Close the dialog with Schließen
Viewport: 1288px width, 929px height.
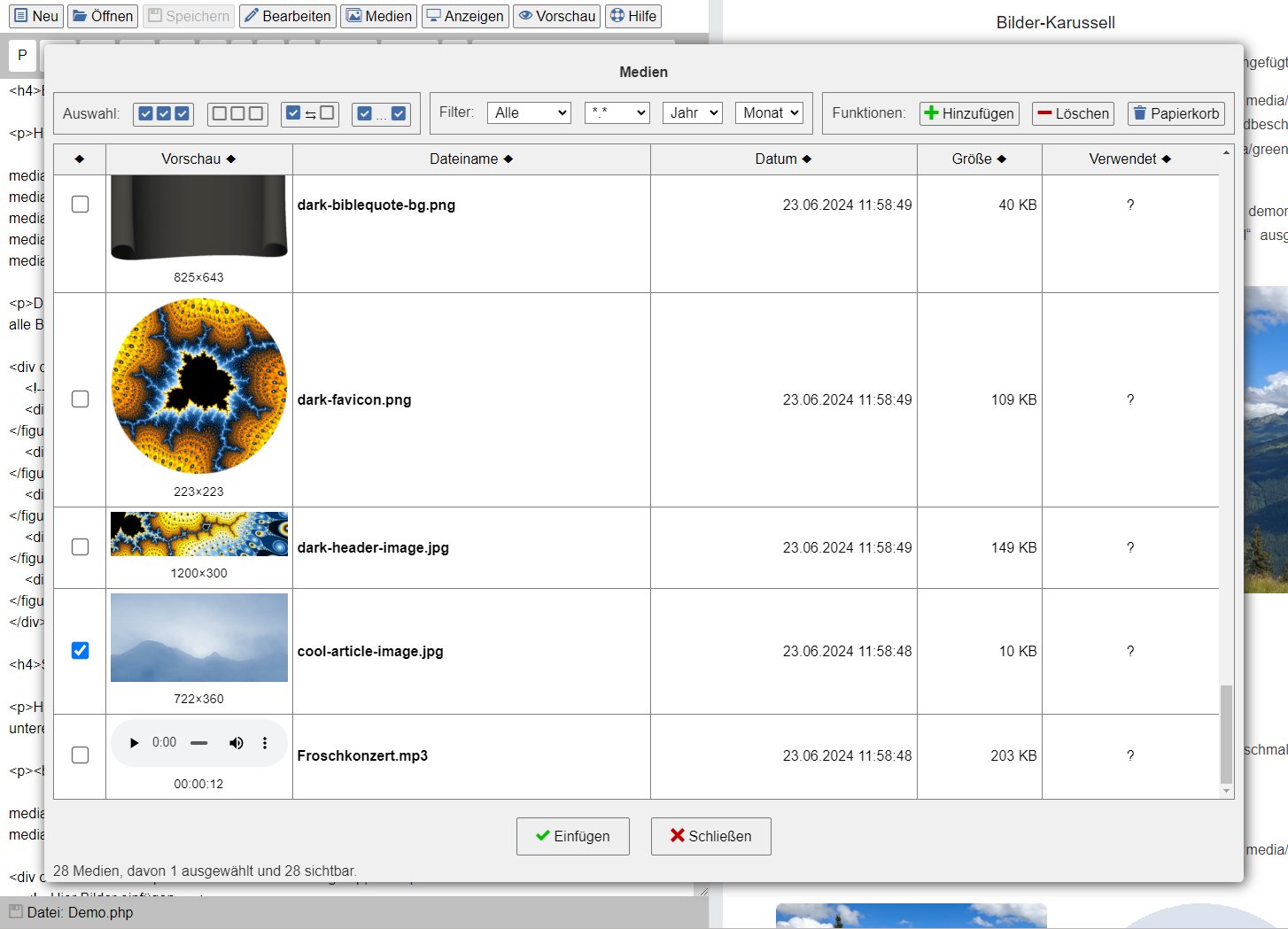711,836
